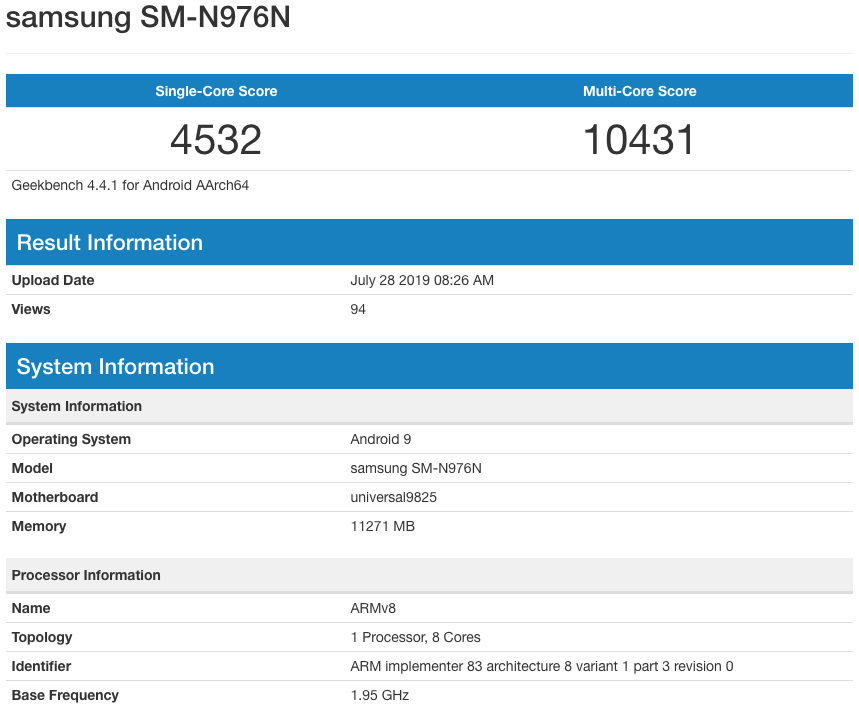Click the Views label

tap(31, 309)
